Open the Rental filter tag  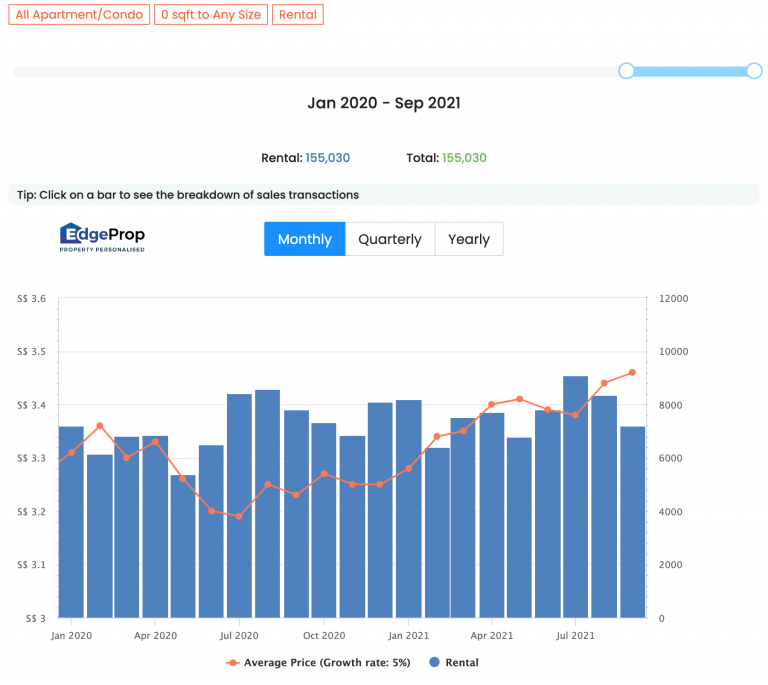click(x=297, y=15)
